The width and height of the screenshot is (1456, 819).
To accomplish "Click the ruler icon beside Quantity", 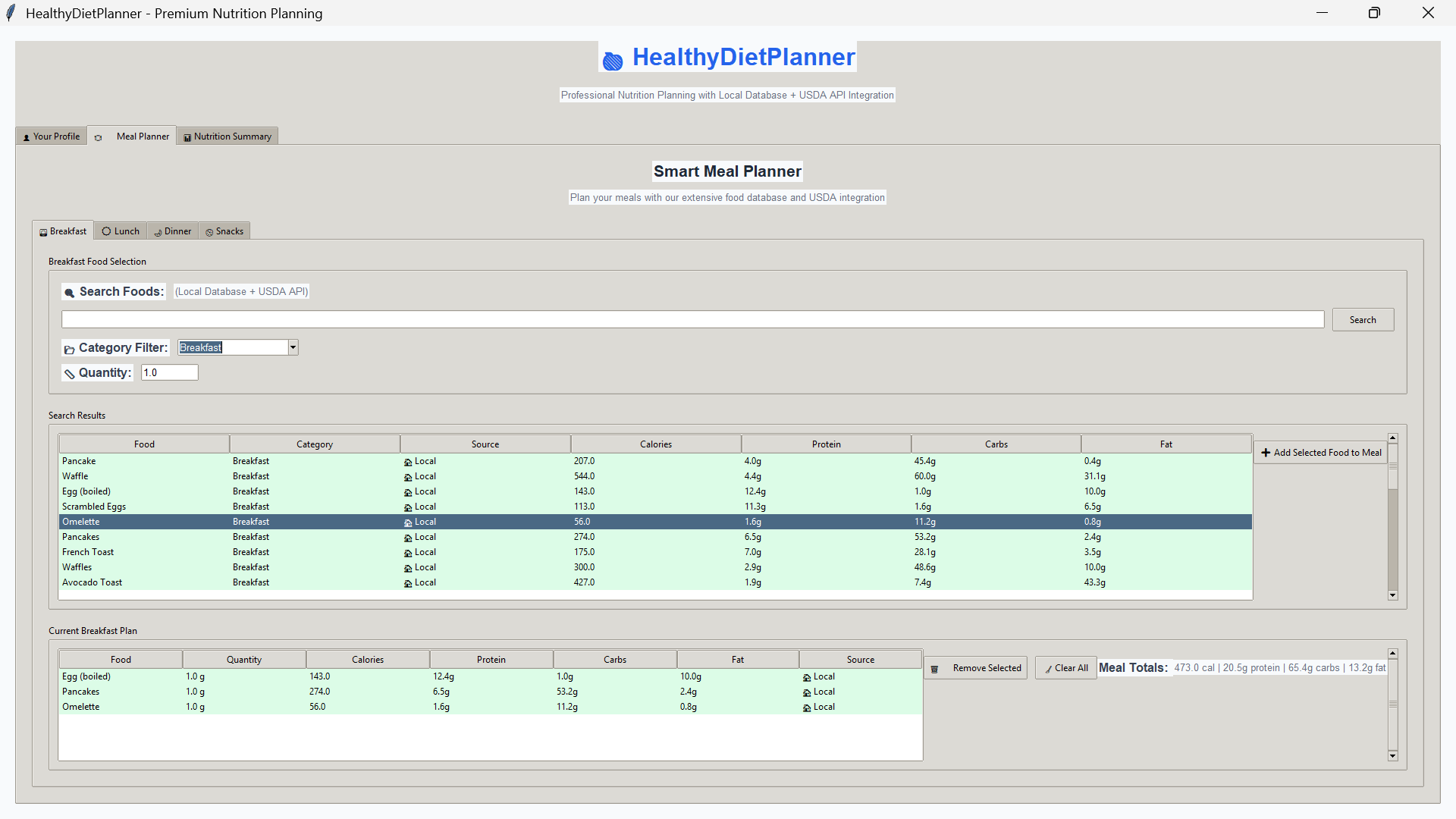I will [70, 374].
